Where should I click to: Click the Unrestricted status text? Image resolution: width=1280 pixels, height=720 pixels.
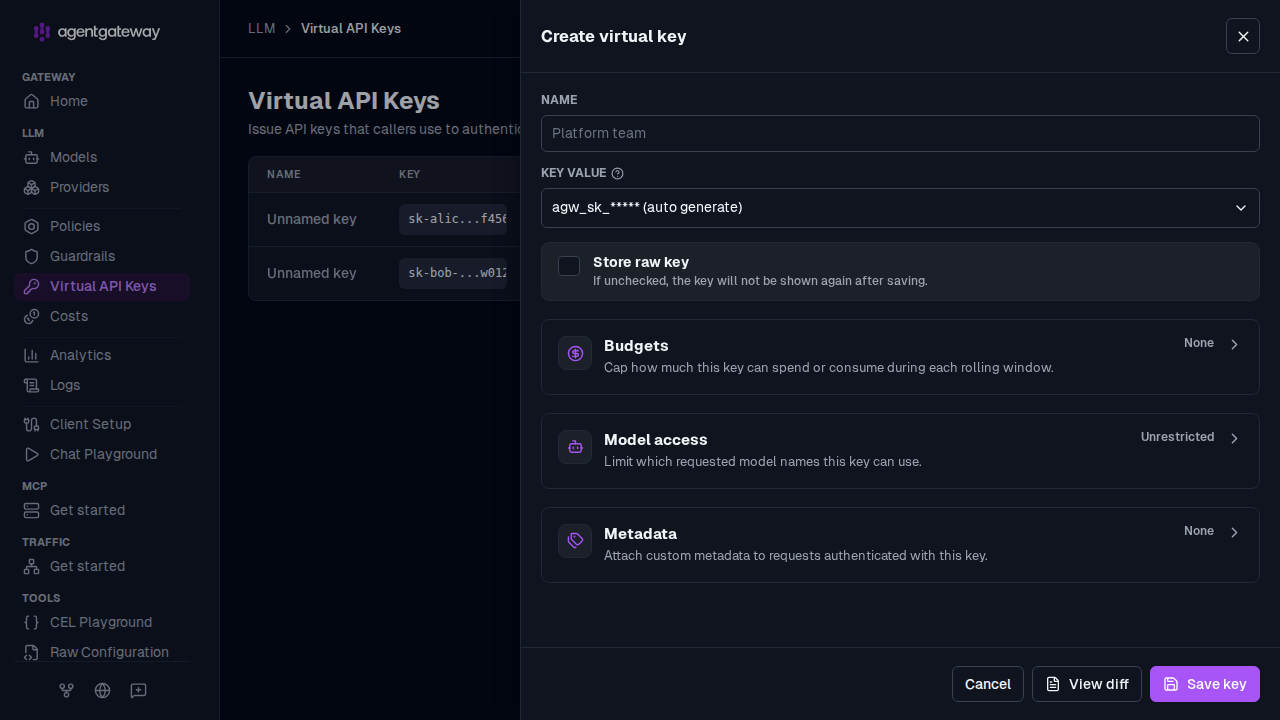[1178, 437]
